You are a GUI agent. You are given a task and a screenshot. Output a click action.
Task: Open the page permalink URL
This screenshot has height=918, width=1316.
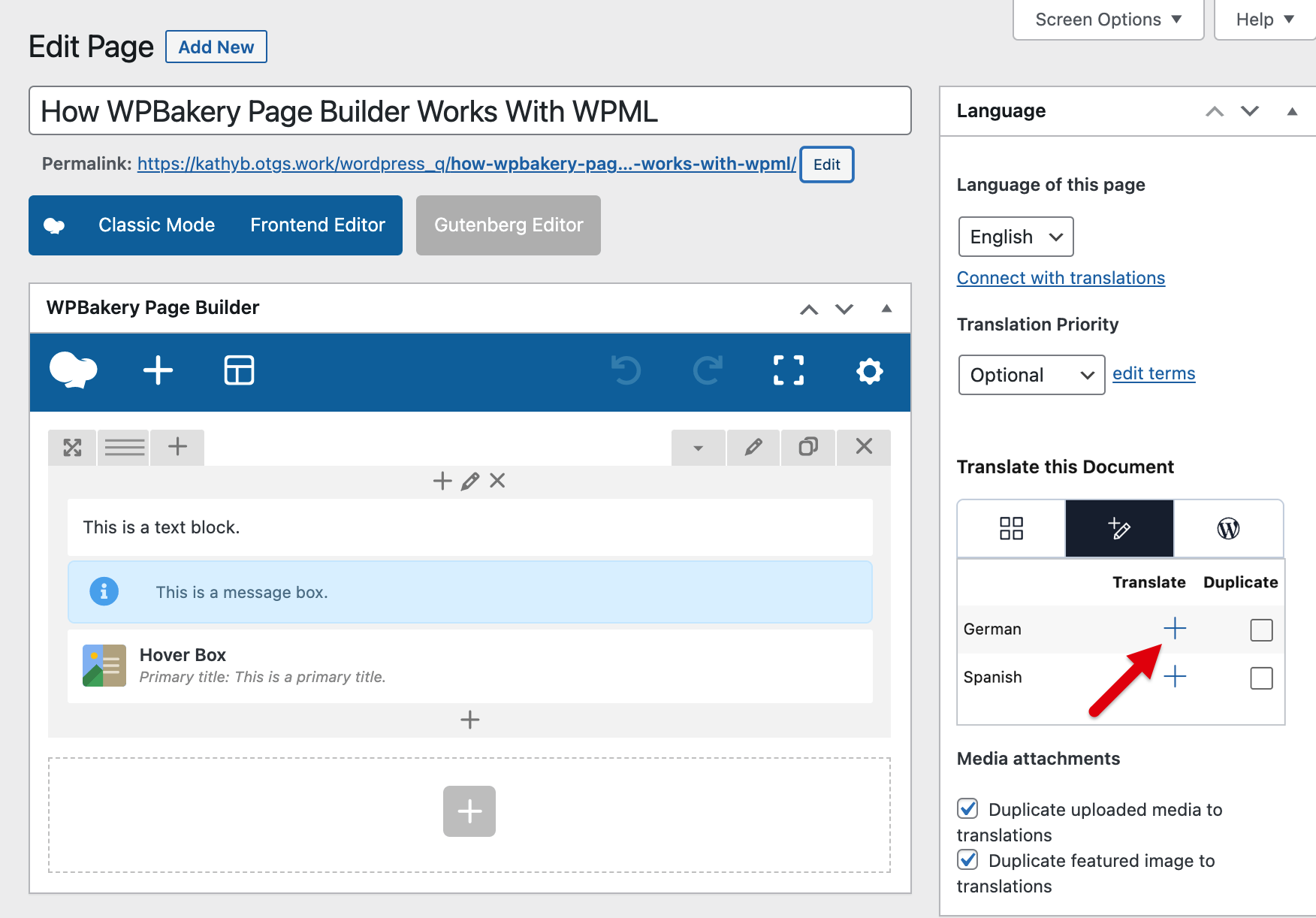466,164
